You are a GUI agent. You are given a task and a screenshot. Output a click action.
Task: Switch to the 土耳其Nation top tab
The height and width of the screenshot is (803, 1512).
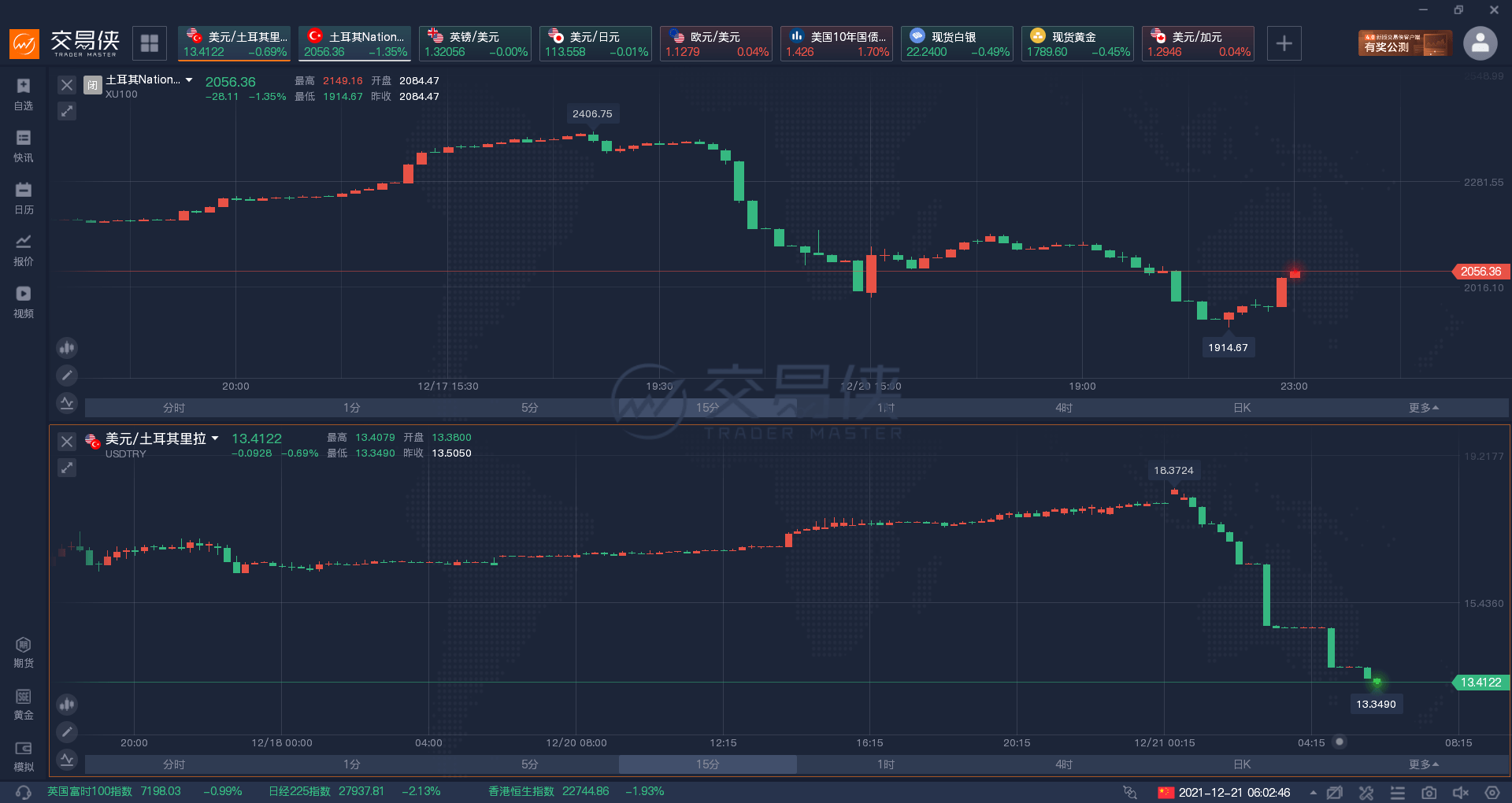pos(354,43)
